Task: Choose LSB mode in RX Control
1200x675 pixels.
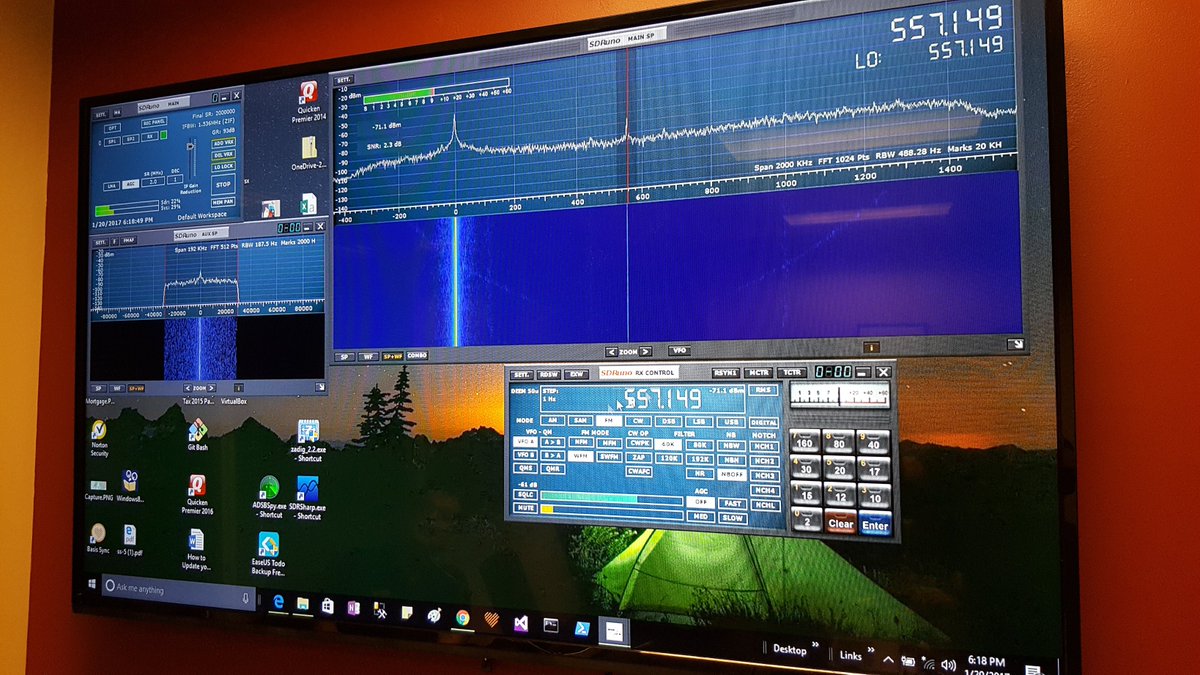Action: [699, 422]
